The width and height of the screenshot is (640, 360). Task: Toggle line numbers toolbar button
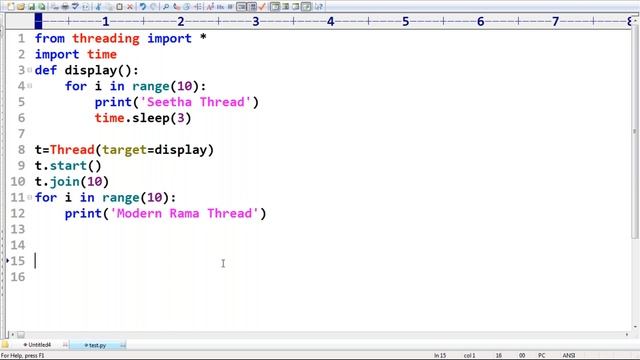coord(252,7)
